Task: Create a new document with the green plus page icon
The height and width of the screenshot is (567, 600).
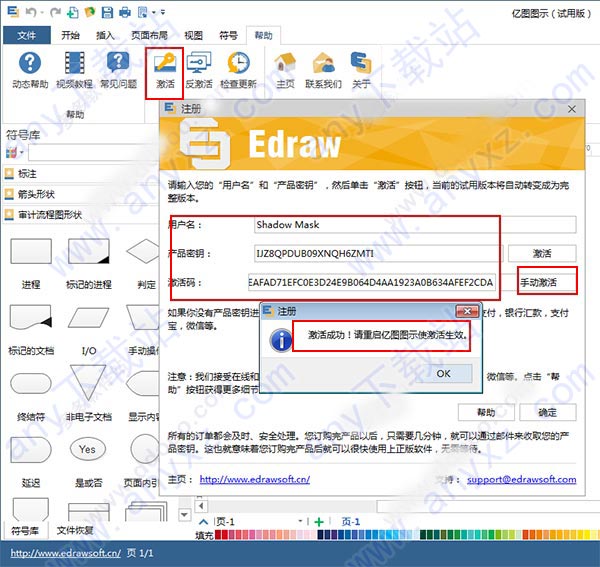Action: point(72,13)
